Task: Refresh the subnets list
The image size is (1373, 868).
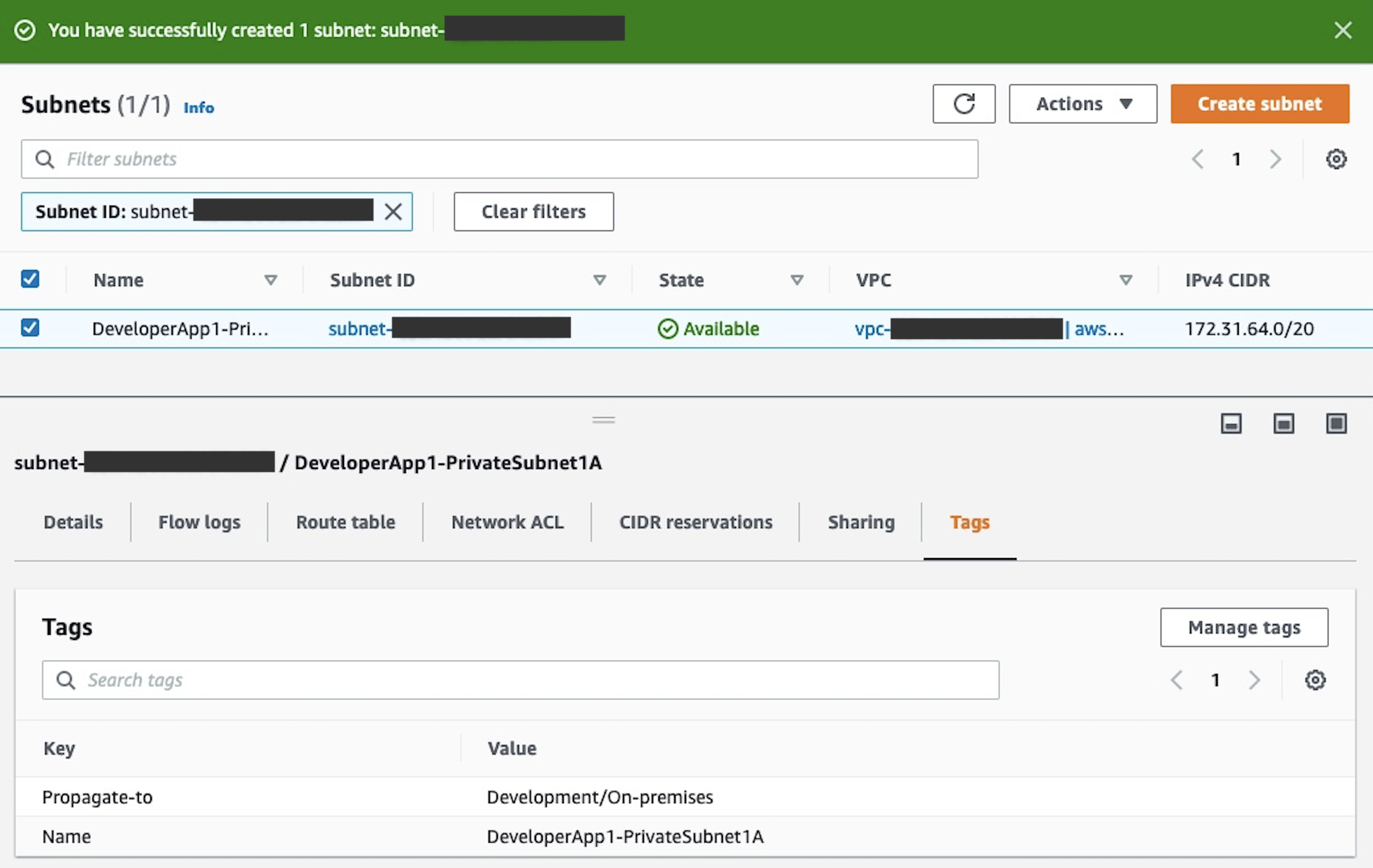Action: 963,104
